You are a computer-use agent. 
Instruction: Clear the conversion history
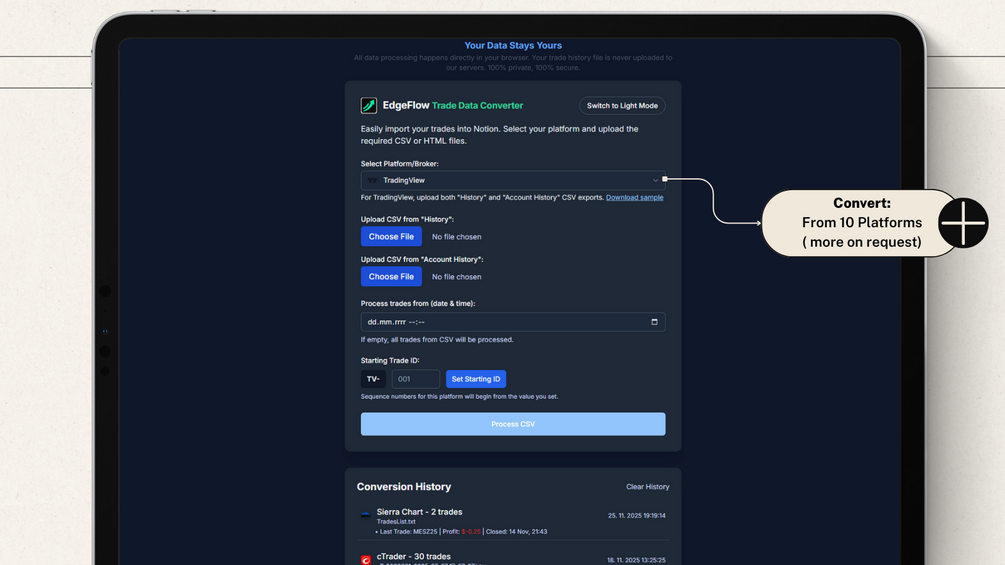[647, 487]
